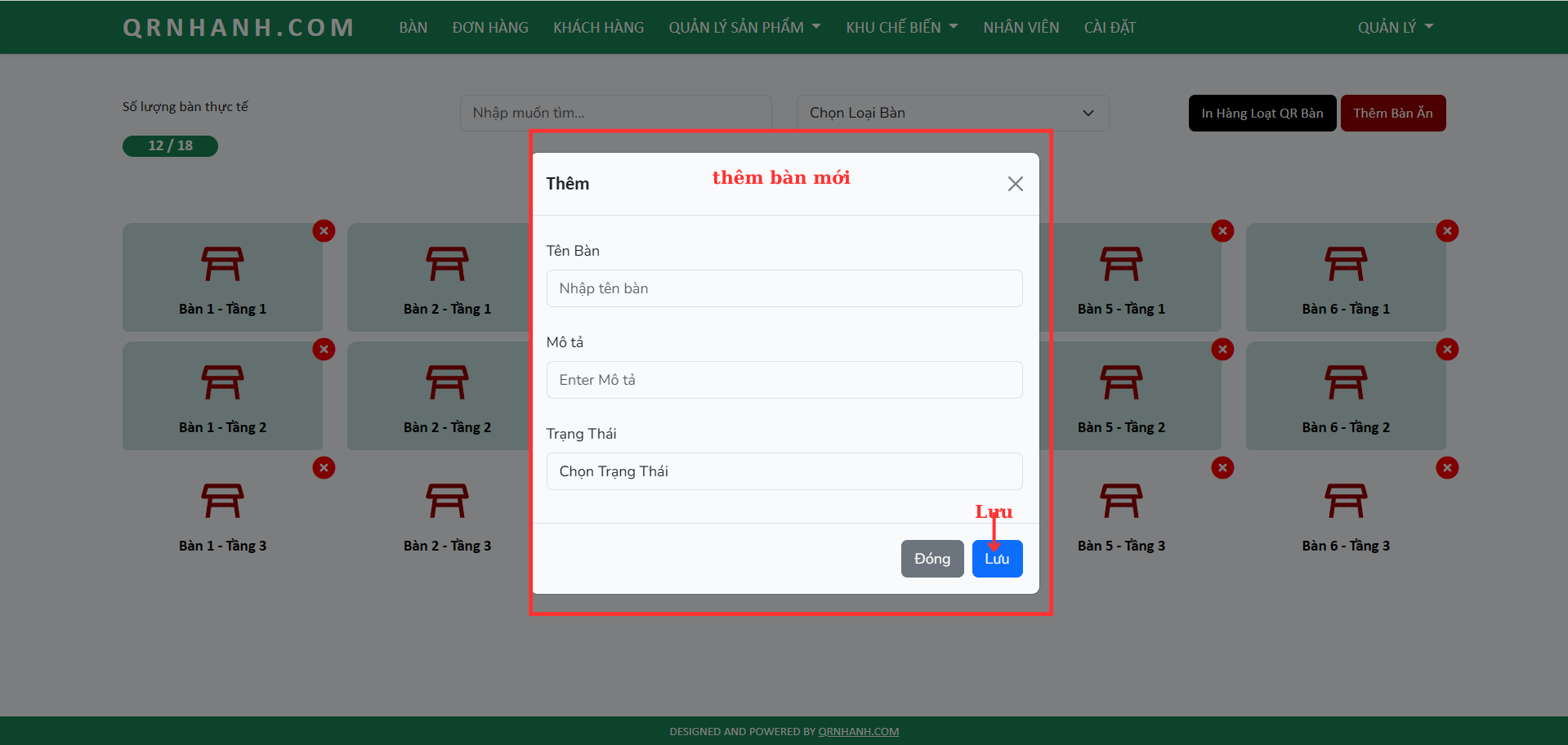Screen dimensions: 1568x745
Task: Expand the KHU CHẾ BIẾN menu
Action: pos(902,28)
